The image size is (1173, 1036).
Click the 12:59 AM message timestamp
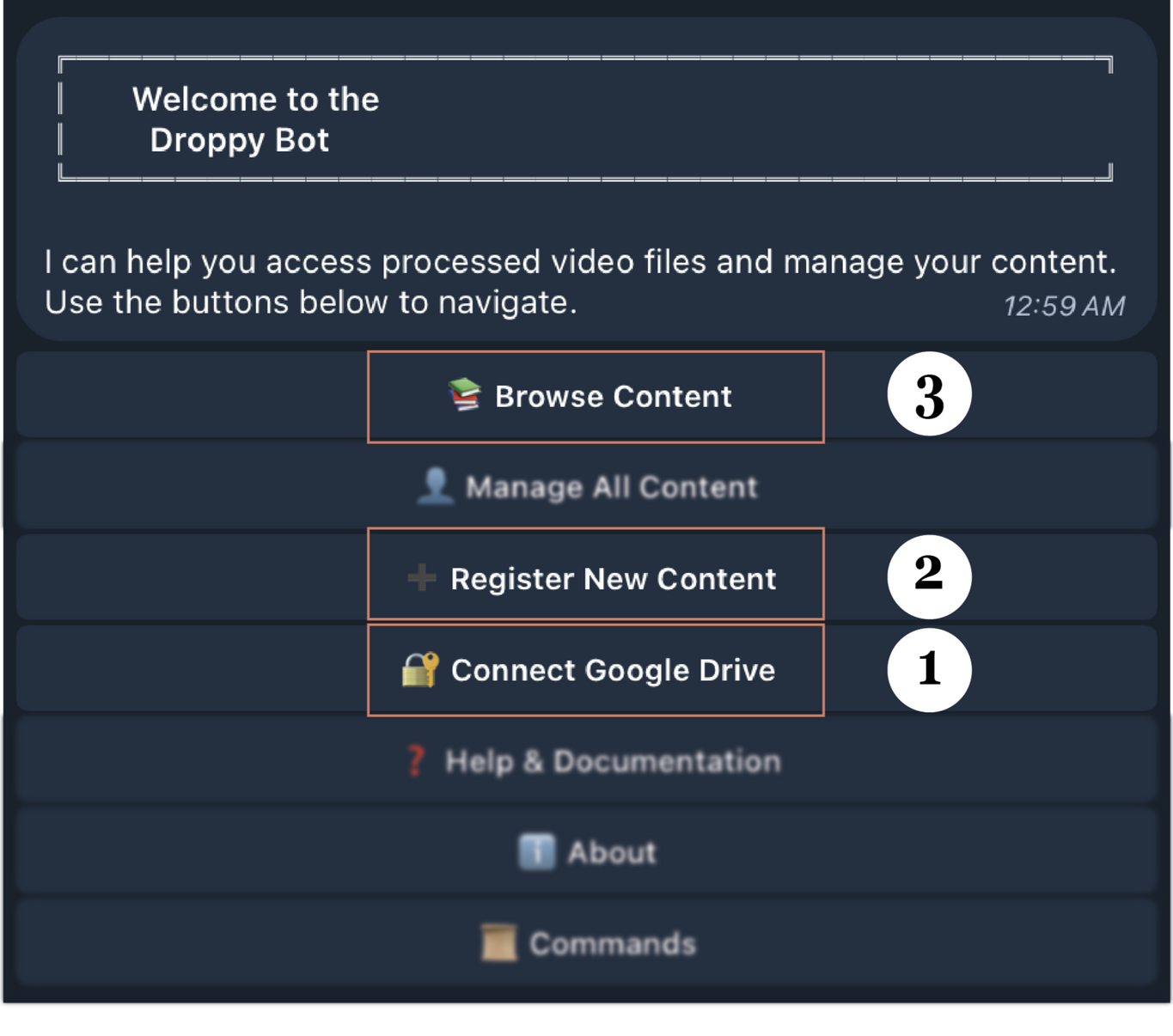[x=1064, y=306]
